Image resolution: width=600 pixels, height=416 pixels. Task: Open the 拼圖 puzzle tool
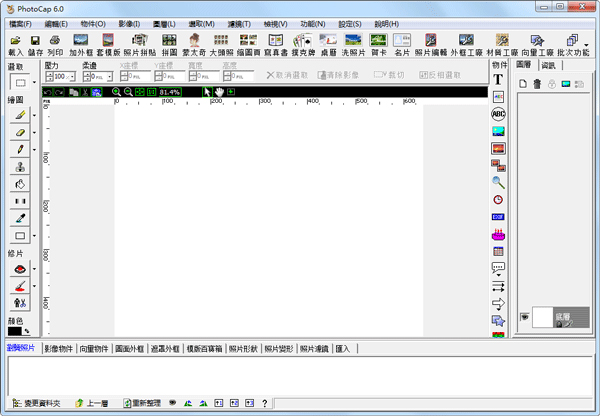[169, 45]
